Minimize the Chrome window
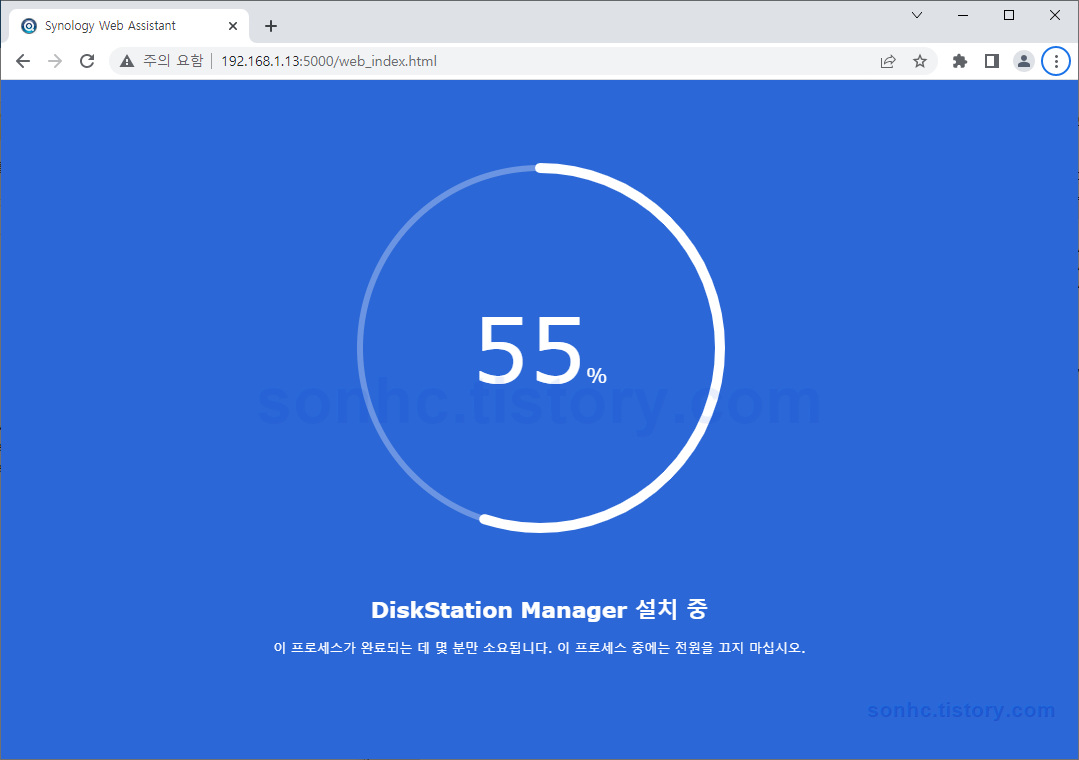The width and height of the screenshot is (1079, 760). tap(963, 15)
